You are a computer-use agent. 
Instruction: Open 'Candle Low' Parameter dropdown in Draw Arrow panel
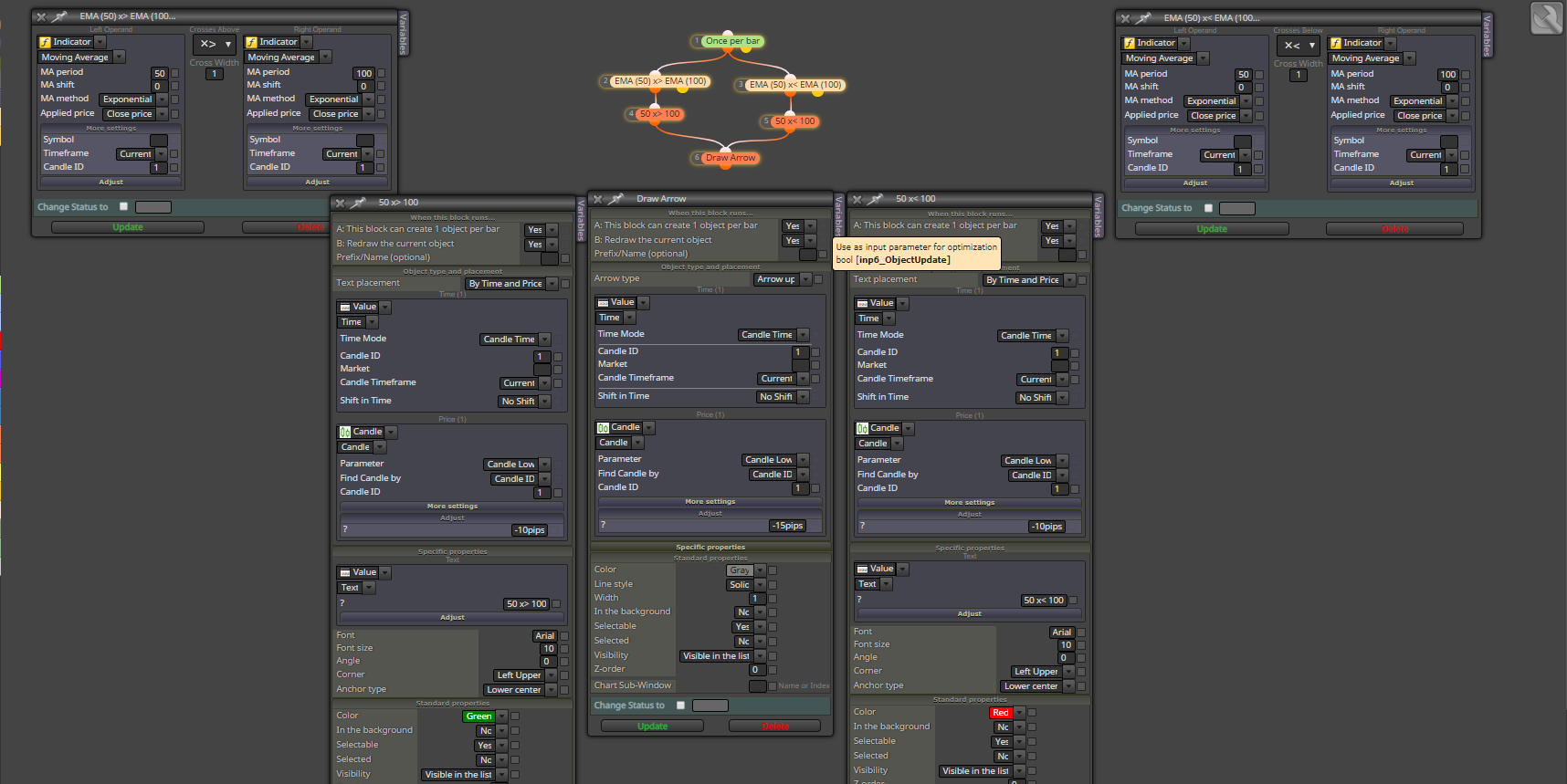tap(775, 460)
